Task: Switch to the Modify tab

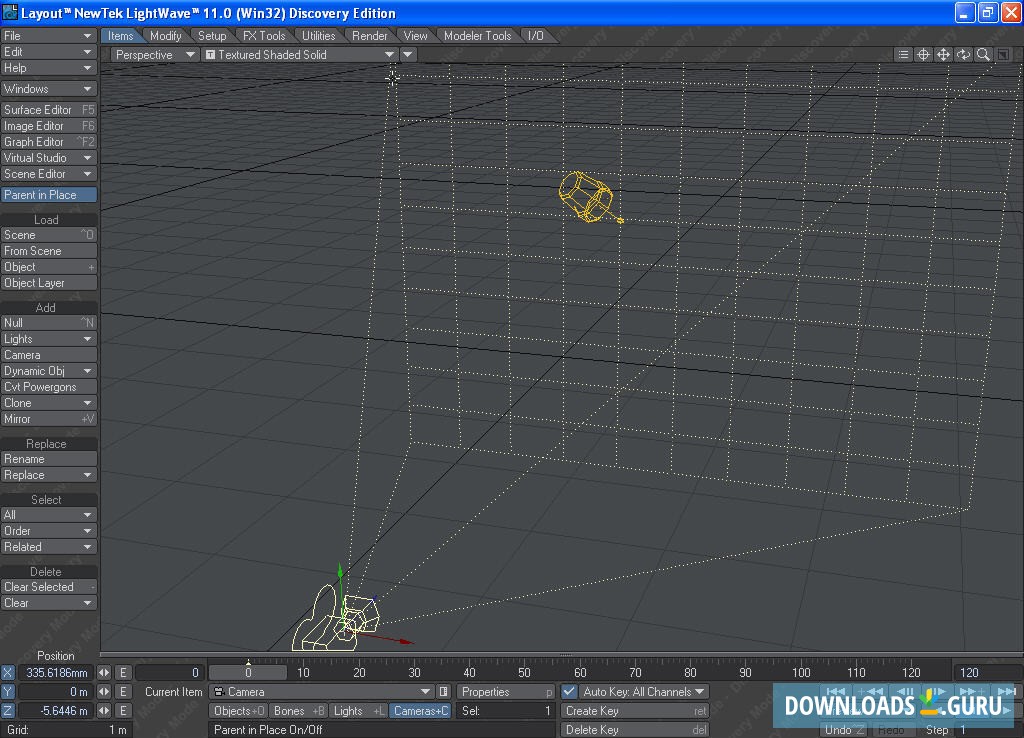Action: click(x=166, y=36)
